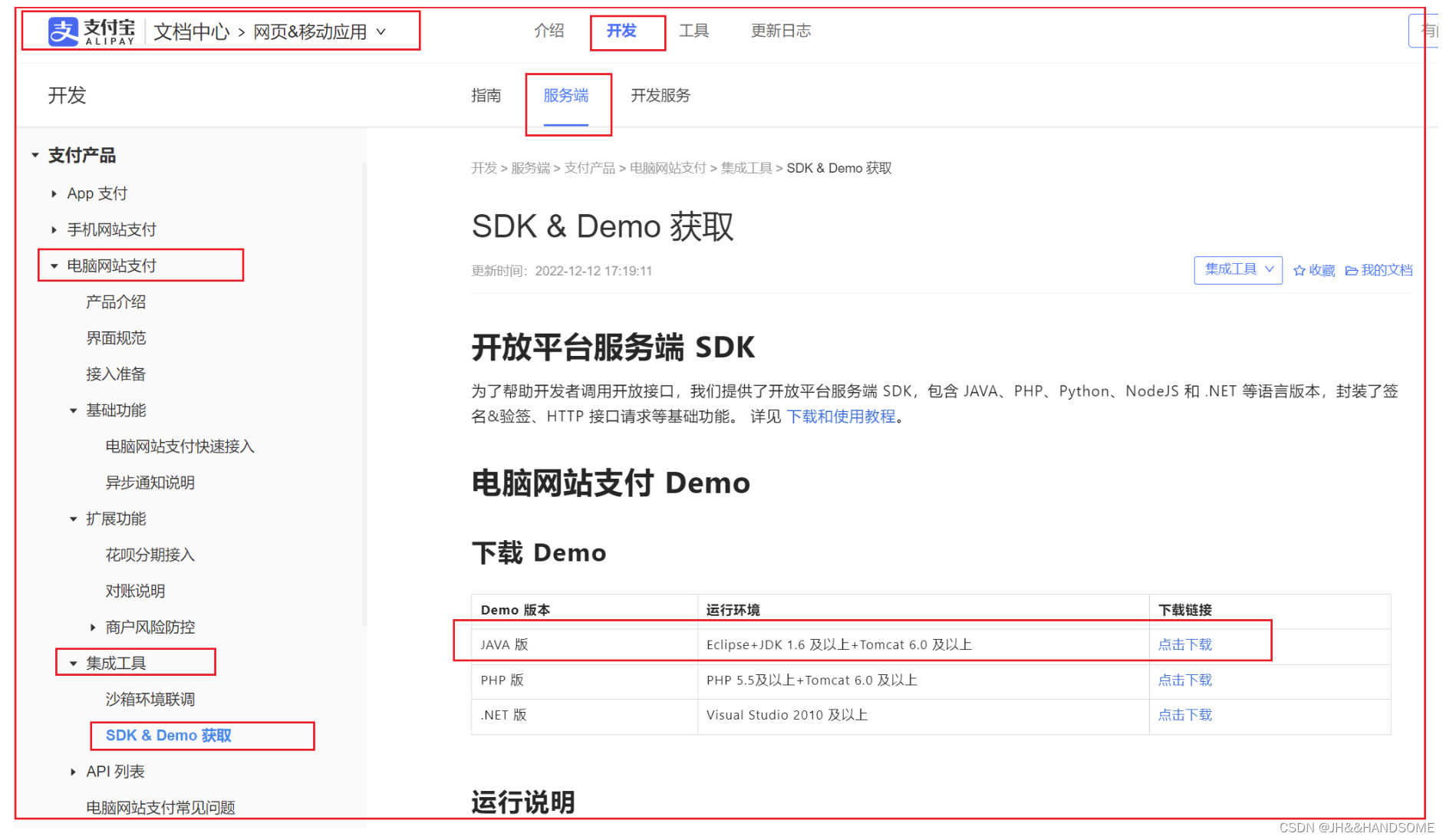Switch to the 指南 tab
The width and height of the screenshot is (1446, 840).
coord(486,95)
